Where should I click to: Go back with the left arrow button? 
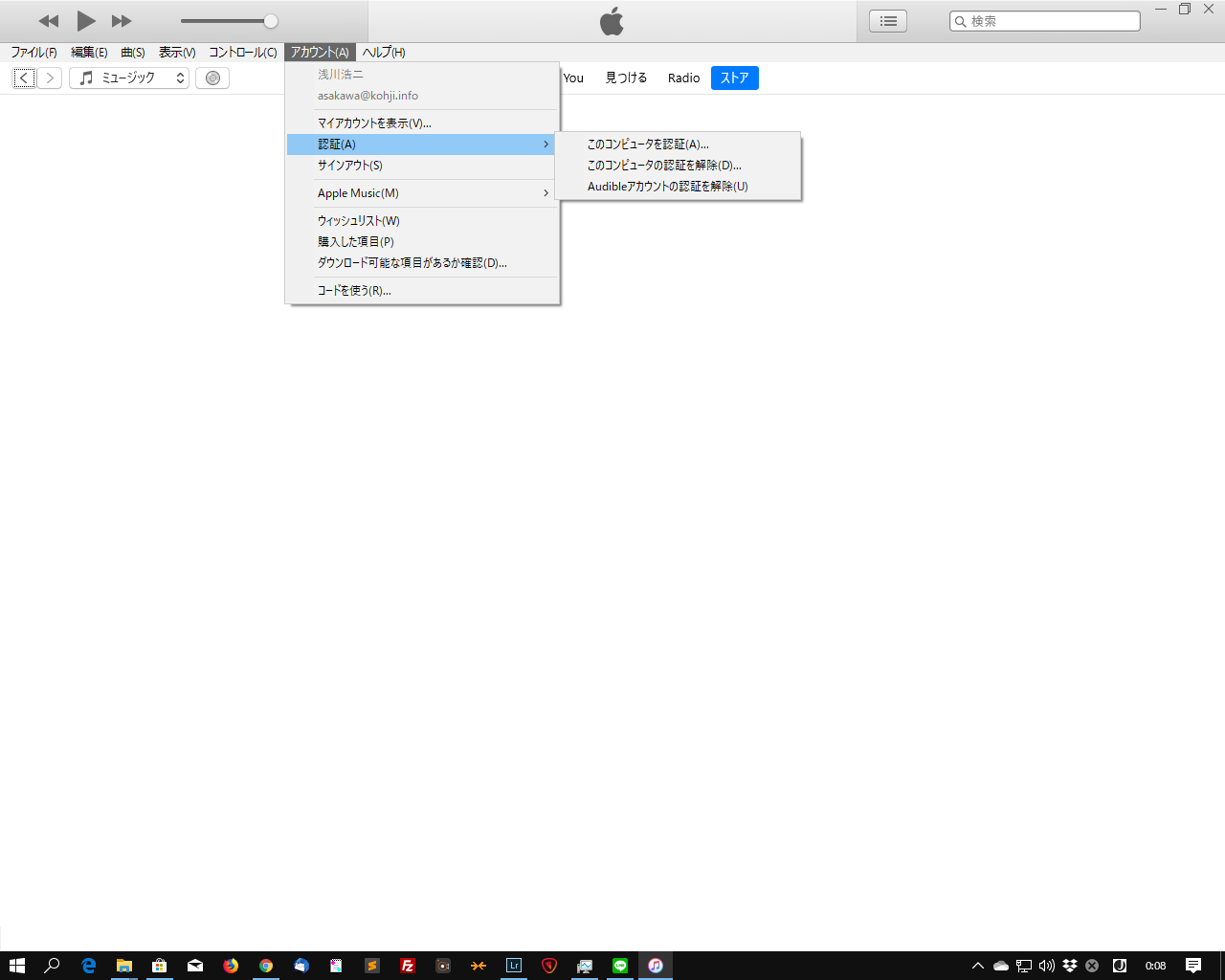[x=24, y=78]
